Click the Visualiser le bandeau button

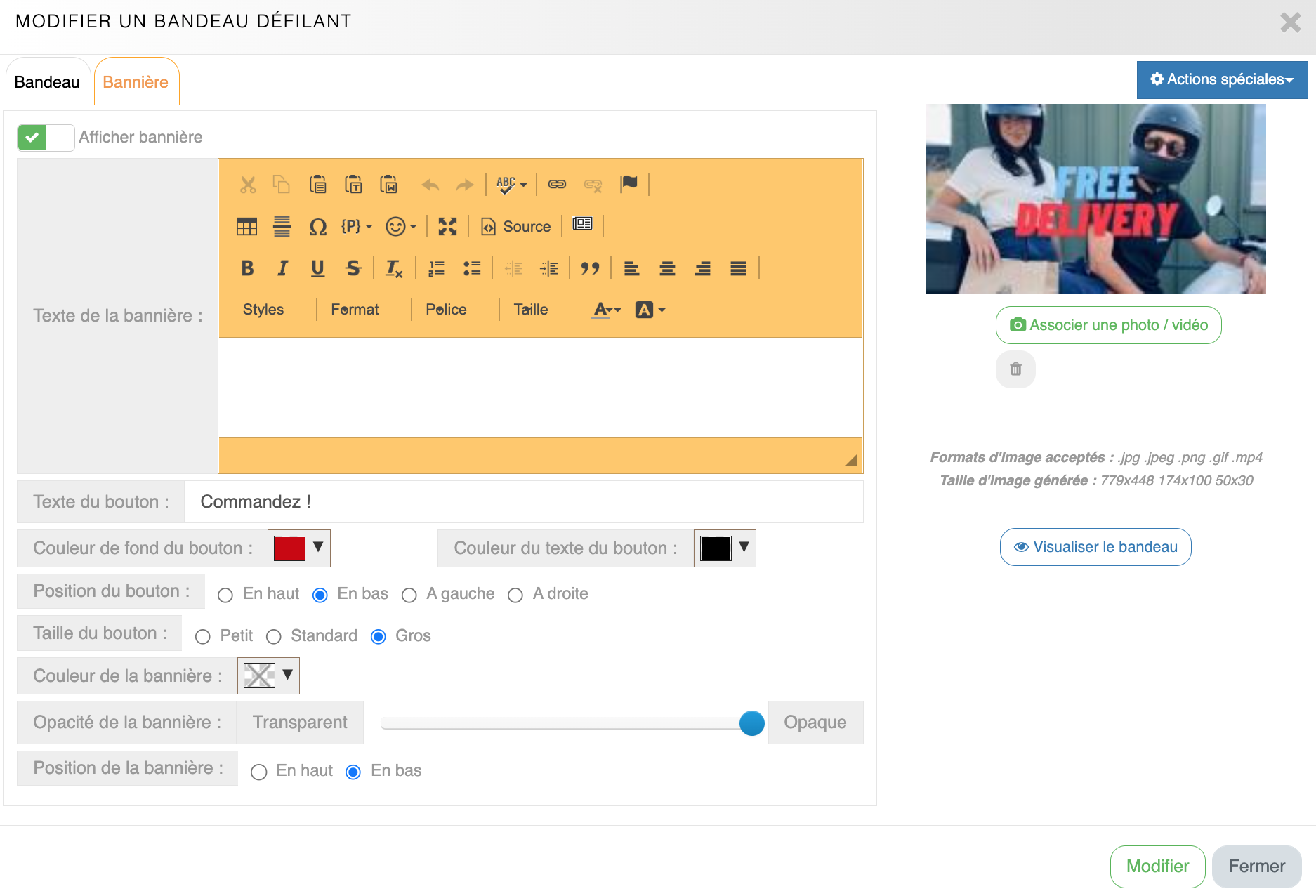[1095, 547]
